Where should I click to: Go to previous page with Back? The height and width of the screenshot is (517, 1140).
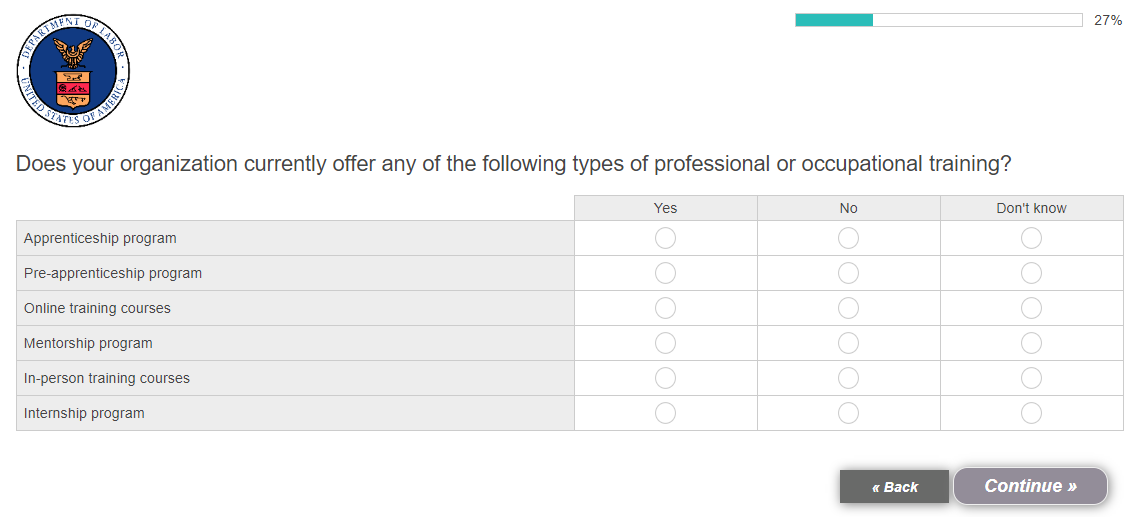pyautogui.click(x=894, y=487)
